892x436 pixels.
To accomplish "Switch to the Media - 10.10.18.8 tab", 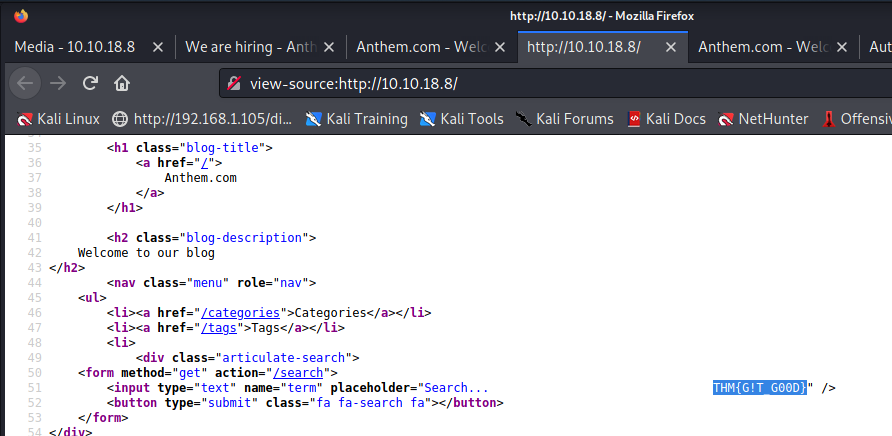I will pos(77,47).
